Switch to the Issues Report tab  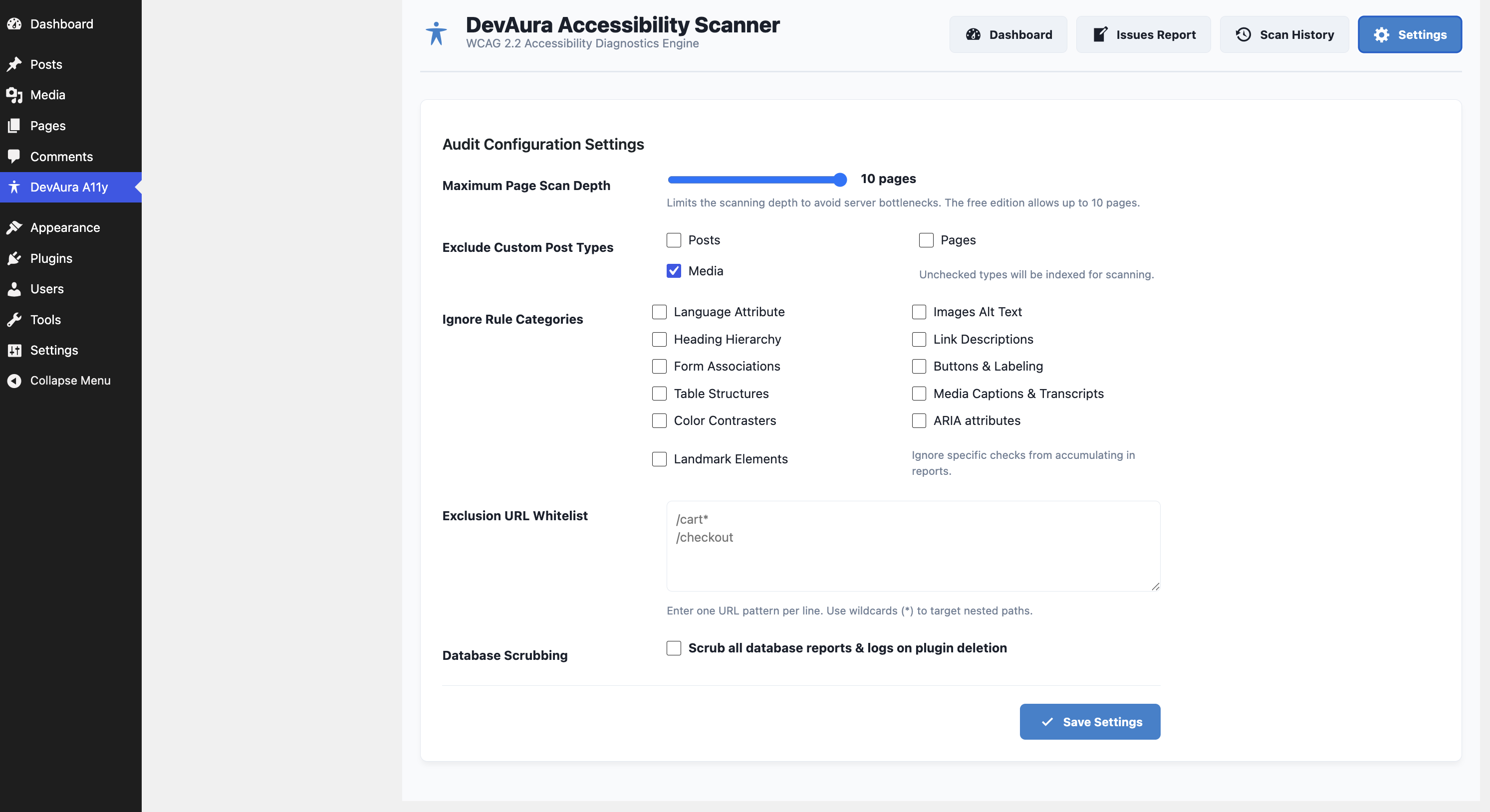(x=1143, y=35)
